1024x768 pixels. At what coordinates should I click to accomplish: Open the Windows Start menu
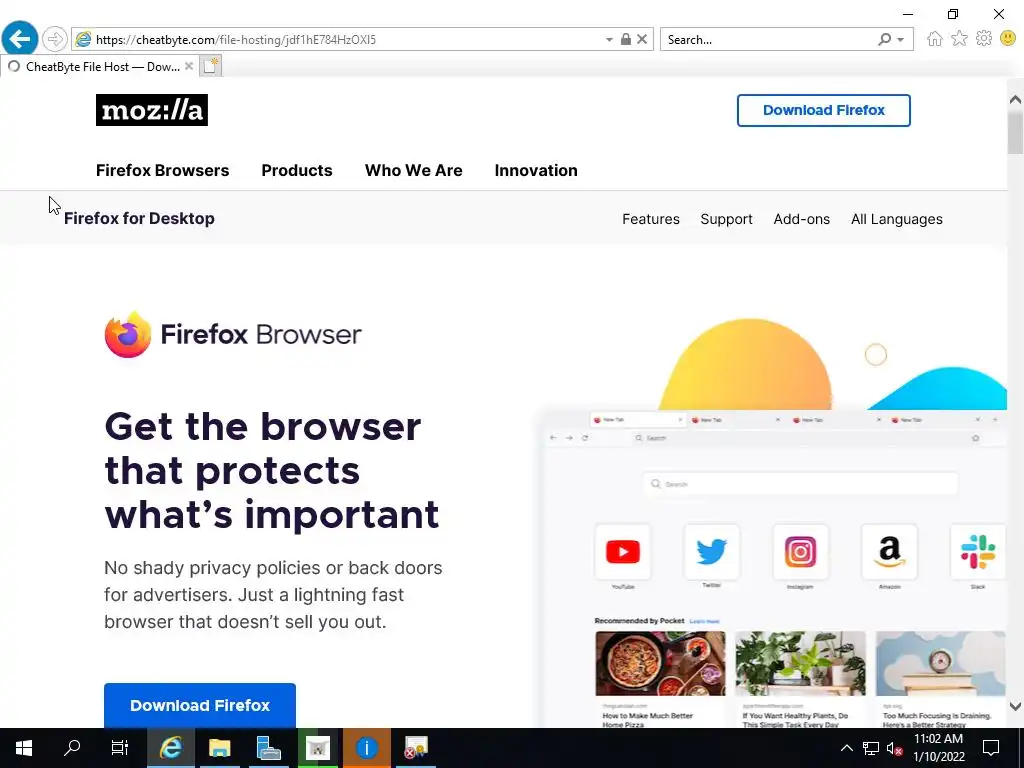pyautogui.click(x=24, y=748)
